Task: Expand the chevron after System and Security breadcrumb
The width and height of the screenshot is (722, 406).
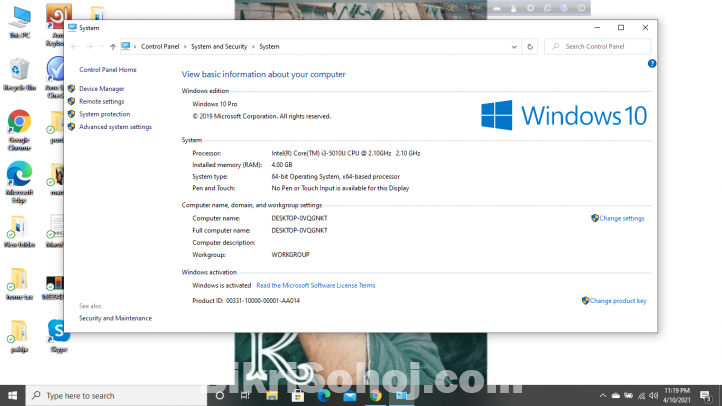Action: (253, 46)
